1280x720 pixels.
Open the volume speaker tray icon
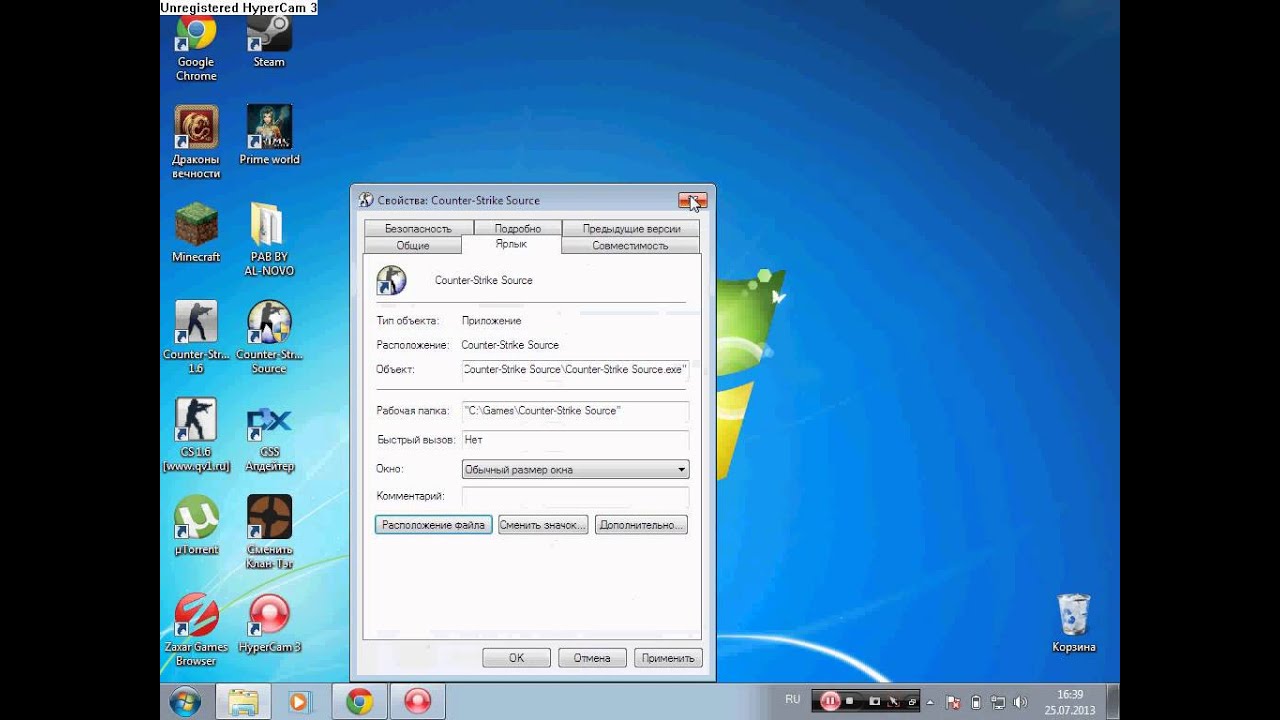tap(1020, 702)
